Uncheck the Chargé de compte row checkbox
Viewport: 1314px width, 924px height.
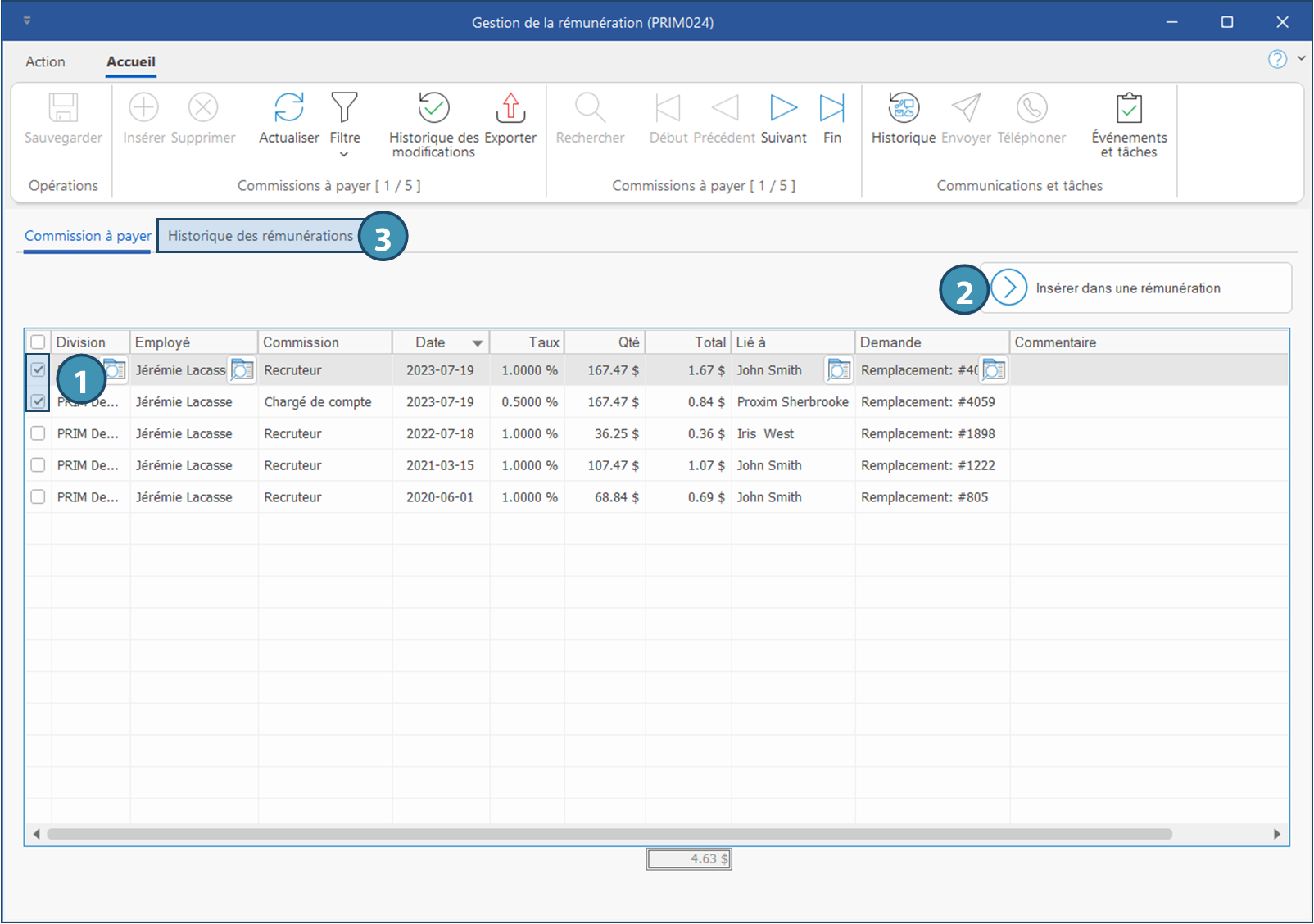(38, 401)
